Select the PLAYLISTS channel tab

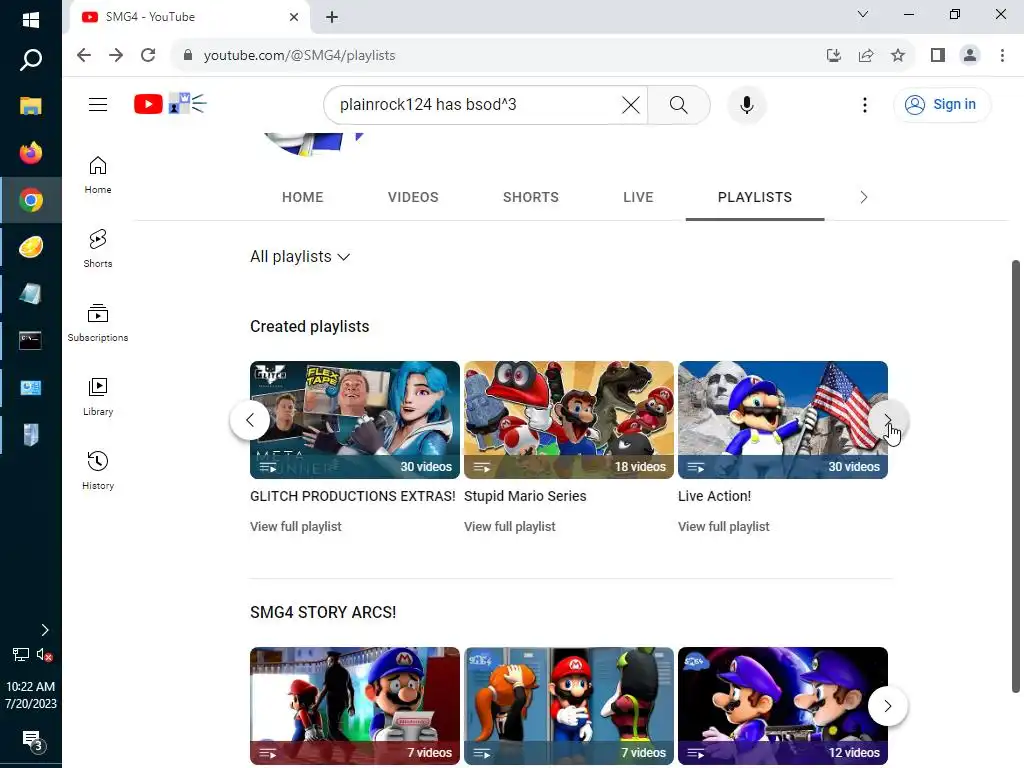pyautogui.click(x=755, y=197)
